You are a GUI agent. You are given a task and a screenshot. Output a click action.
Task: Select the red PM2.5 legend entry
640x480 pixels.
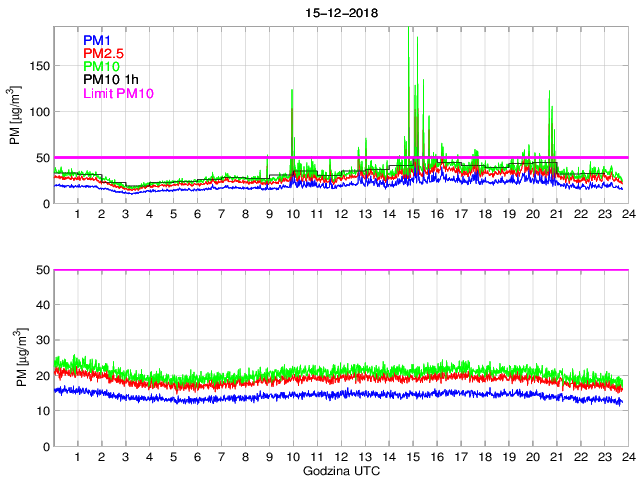tap(103, 53)
